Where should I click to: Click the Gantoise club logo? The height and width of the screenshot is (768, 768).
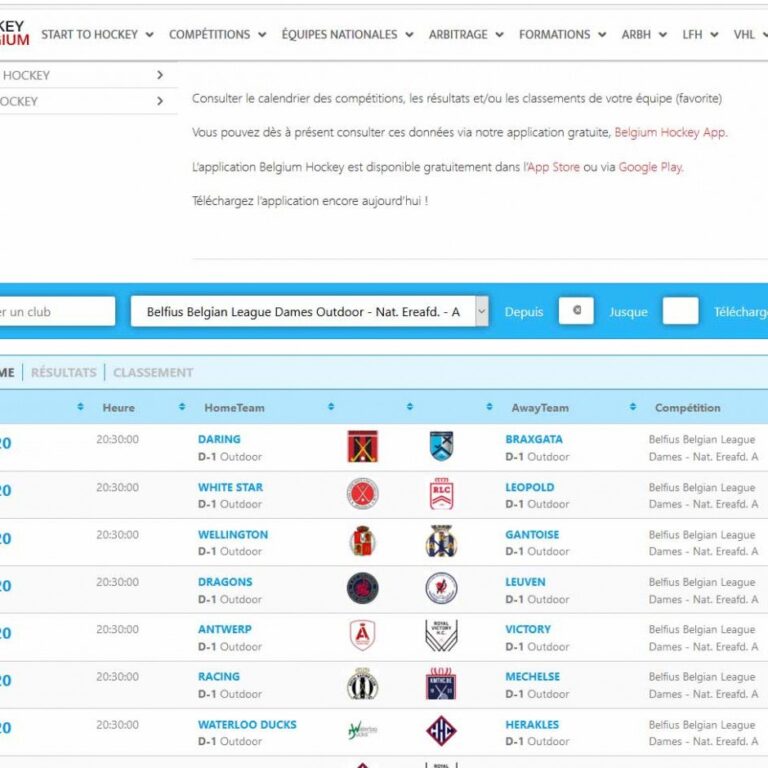pos(441,541)
